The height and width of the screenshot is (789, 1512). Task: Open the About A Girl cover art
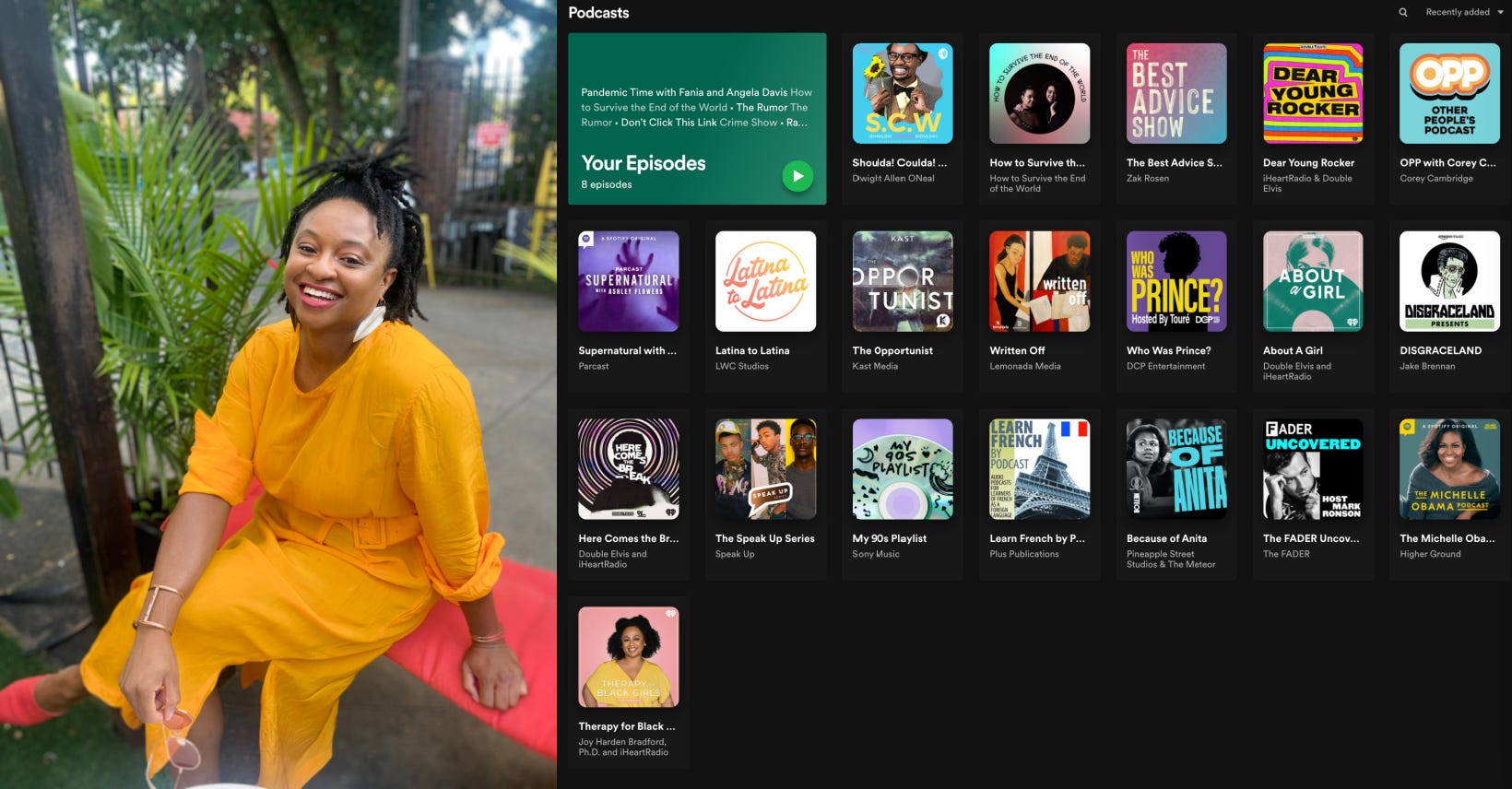click(1313, 281)
